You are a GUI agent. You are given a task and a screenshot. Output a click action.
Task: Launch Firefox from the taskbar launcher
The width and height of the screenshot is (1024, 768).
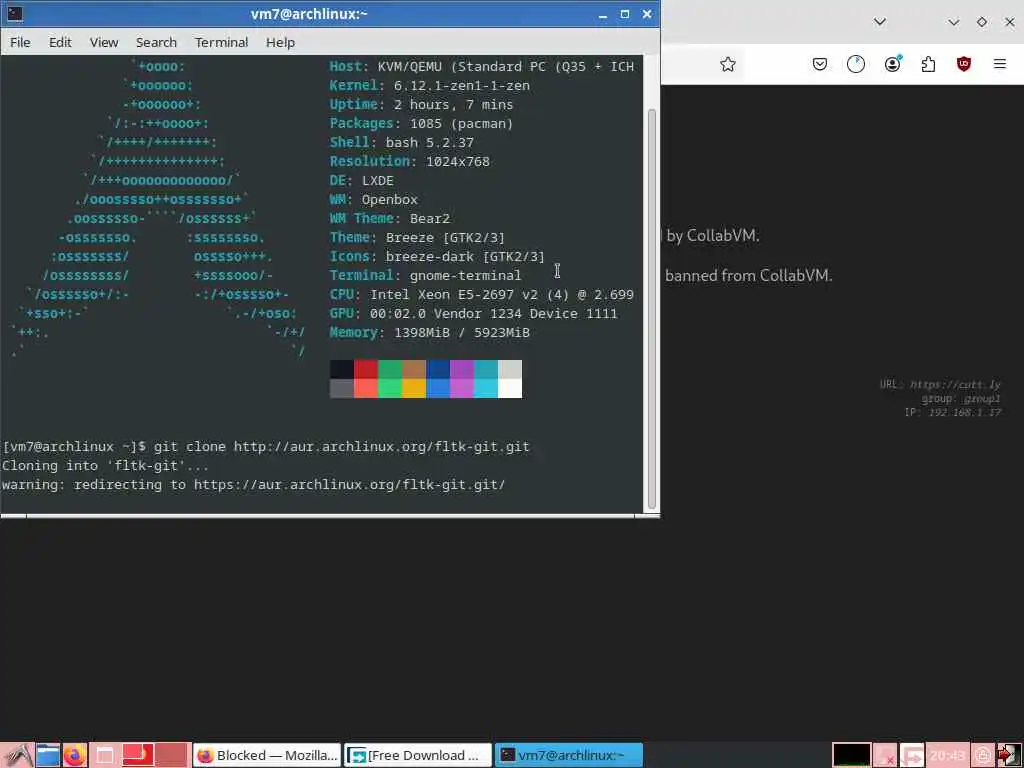[x=74, y=755]
